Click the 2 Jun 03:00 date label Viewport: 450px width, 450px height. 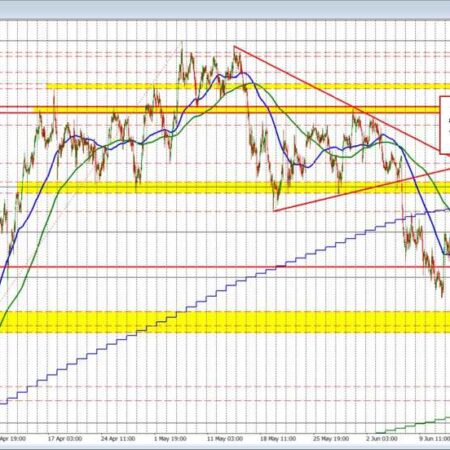point(382,439)
